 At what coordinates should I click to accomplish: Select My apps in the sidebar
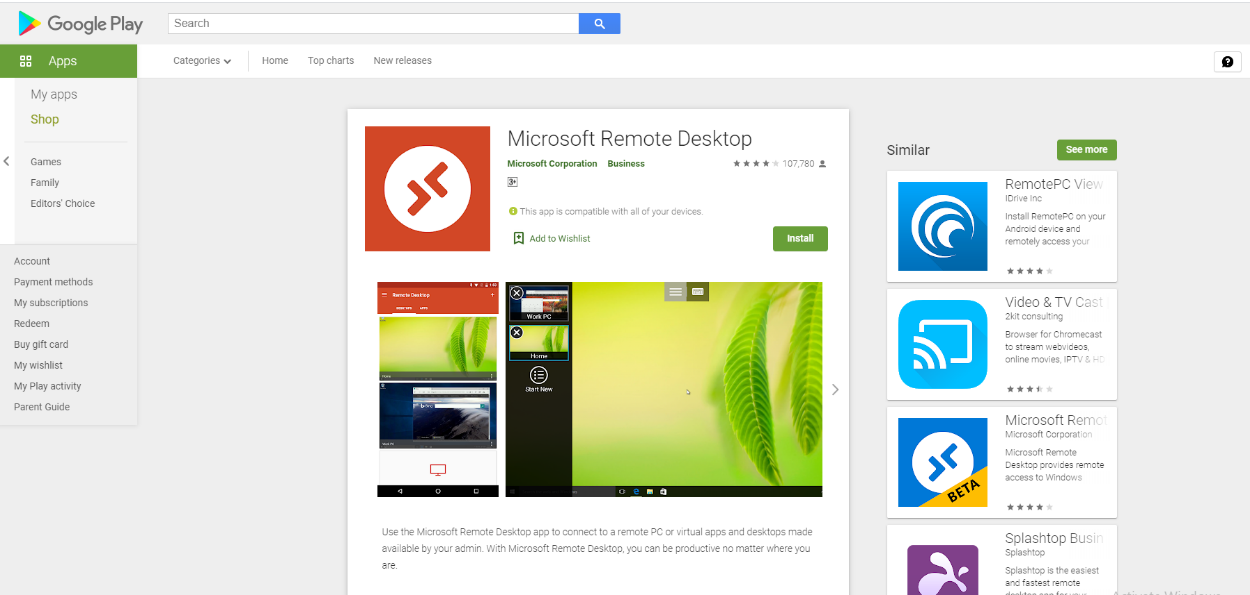pos(54,95)
